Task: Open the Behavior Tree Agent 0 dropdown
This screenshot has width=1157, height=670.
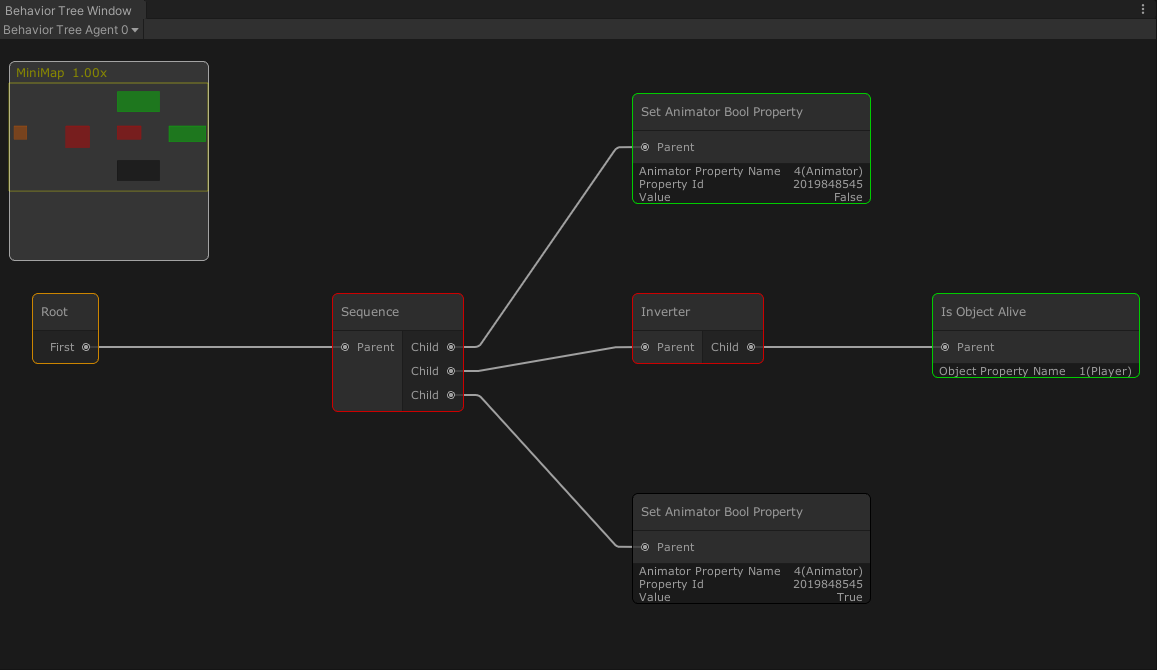Action: click(x=71, y=30)
